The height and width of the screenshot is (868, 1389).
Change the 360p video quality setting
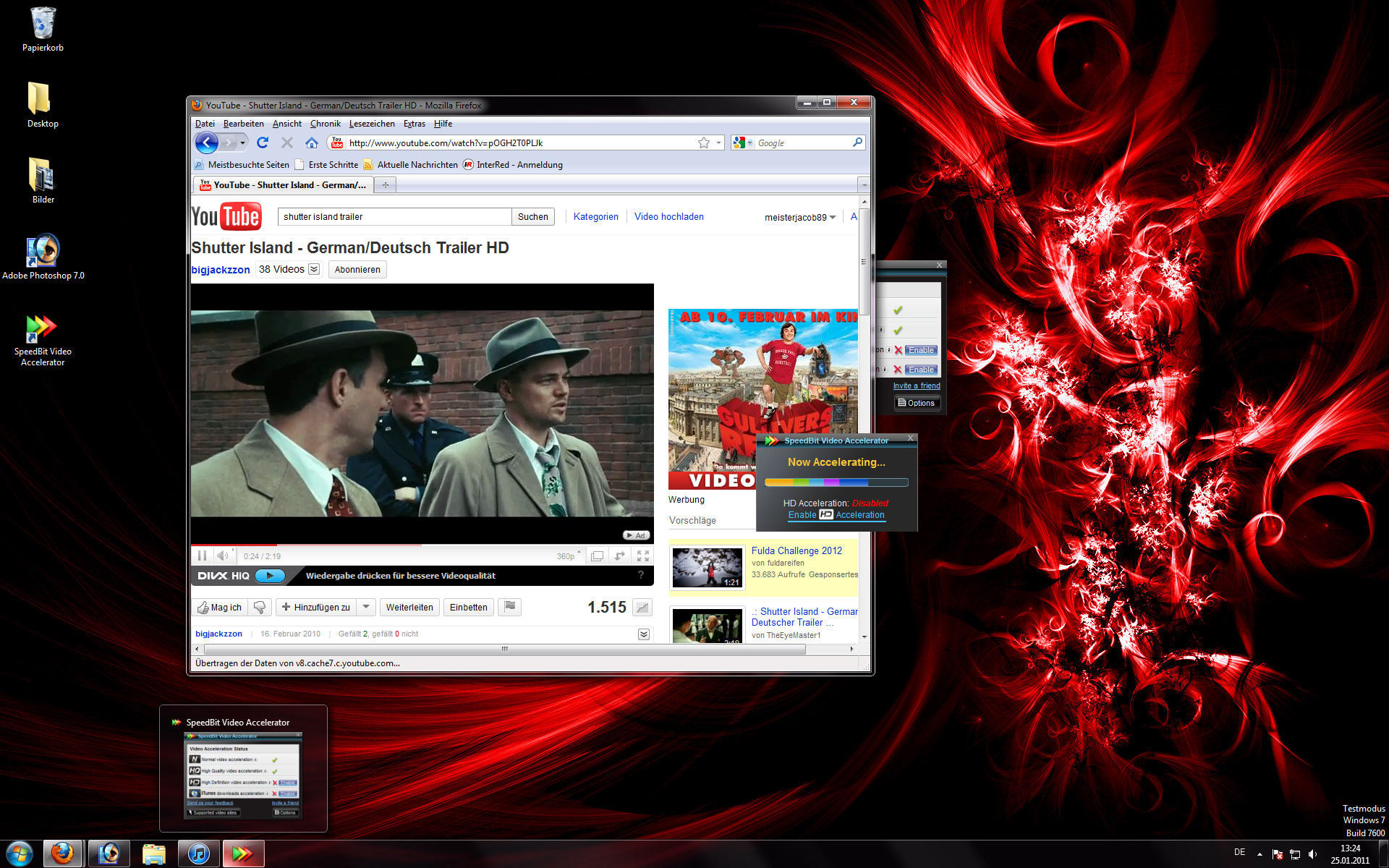point(569,556)
